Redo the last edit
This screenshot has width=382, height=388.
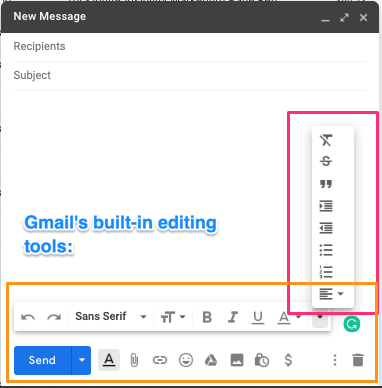(x=54, y=317)
